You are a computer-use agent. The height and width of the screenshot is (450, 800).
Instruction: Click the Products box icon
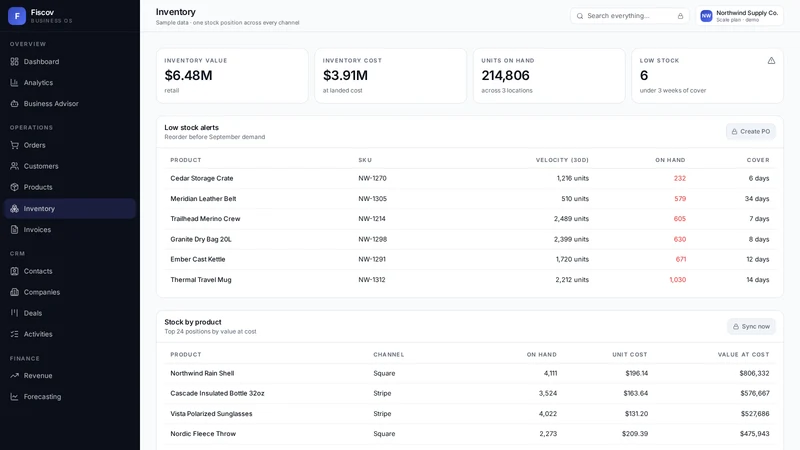(x=14, y=187)
